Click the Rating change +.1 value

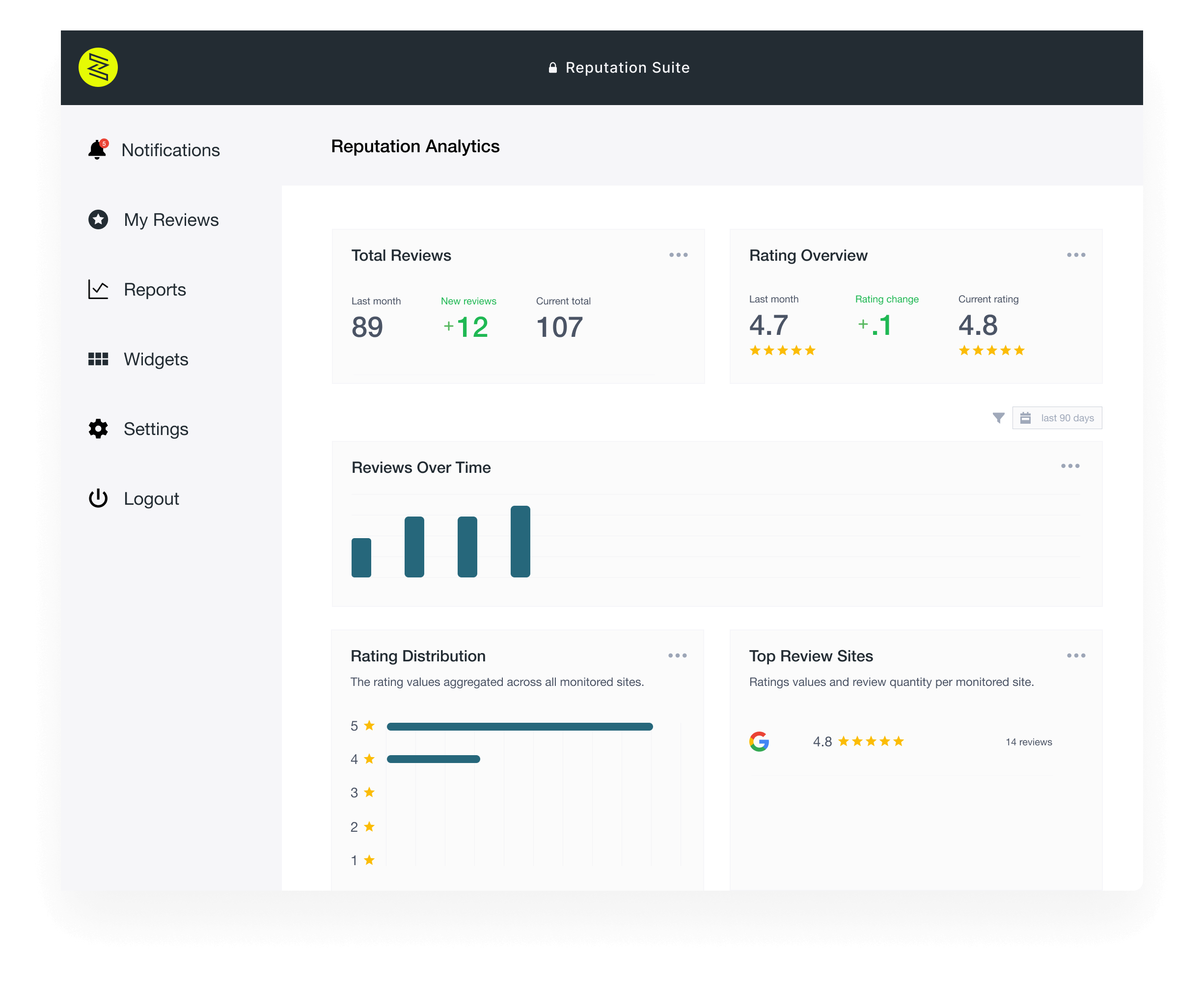pos(875,325)
